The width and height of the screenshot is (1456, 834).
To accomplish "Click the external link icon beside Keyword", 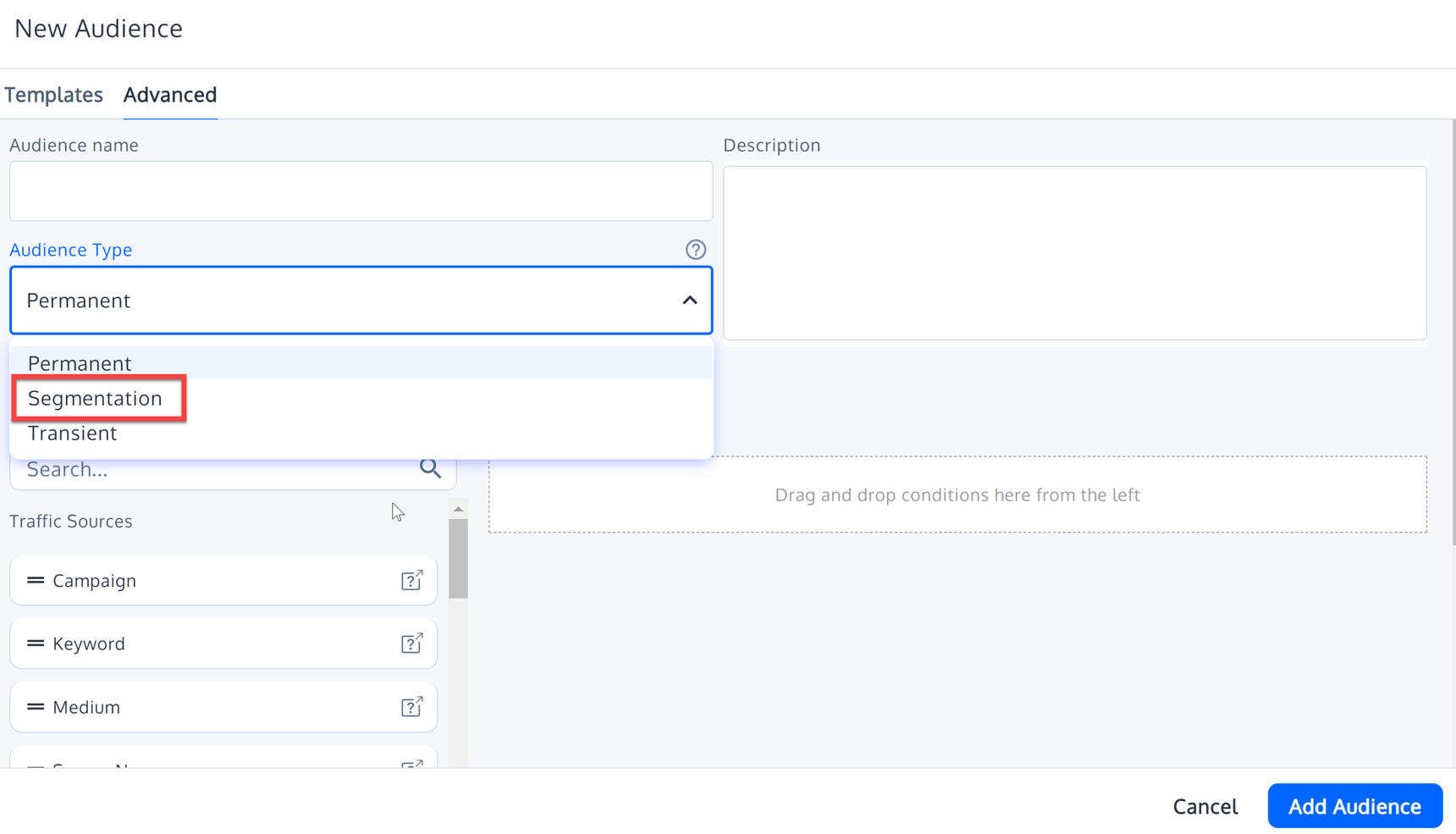I will 412,643.
